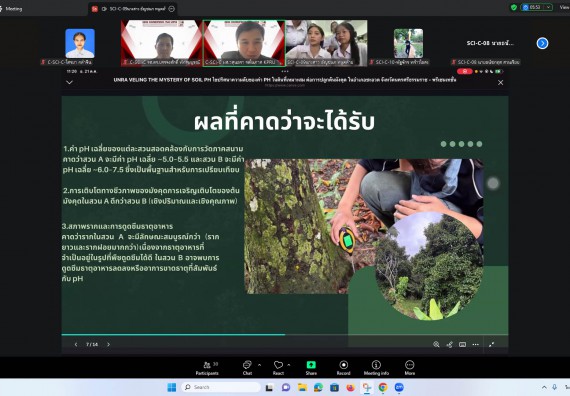Select the video tile left of active speaker
Screen dimensions: 570x396
(161, 43)
